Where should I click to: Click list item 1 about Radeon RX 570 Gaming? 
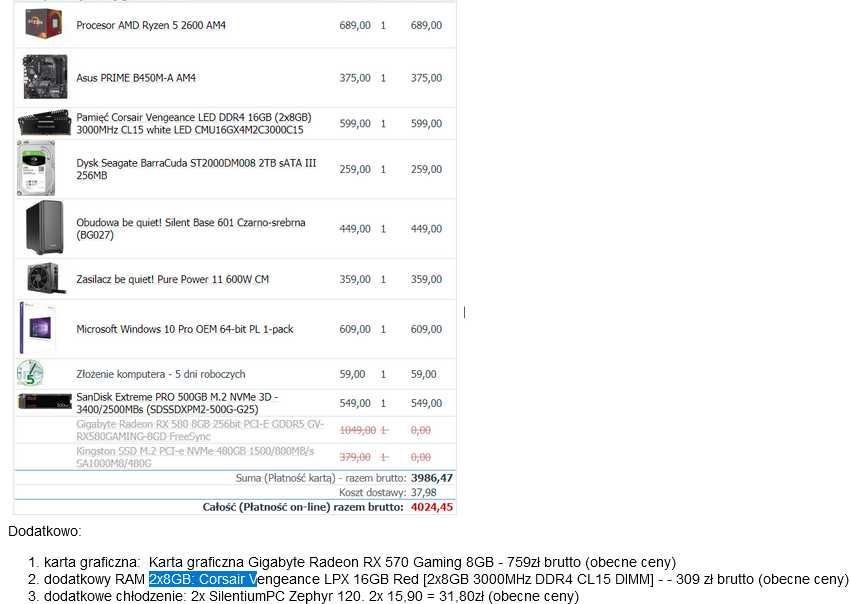(x=360, y=562)
